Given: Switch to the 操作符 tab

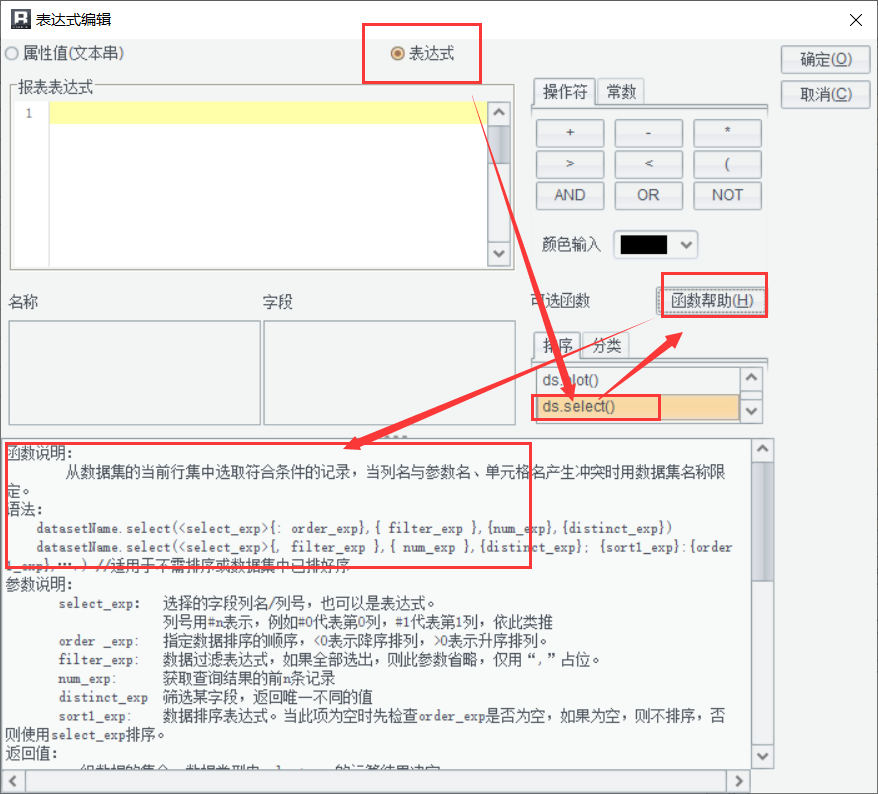Looking at the screenshot, I should [x=564, y=91].
